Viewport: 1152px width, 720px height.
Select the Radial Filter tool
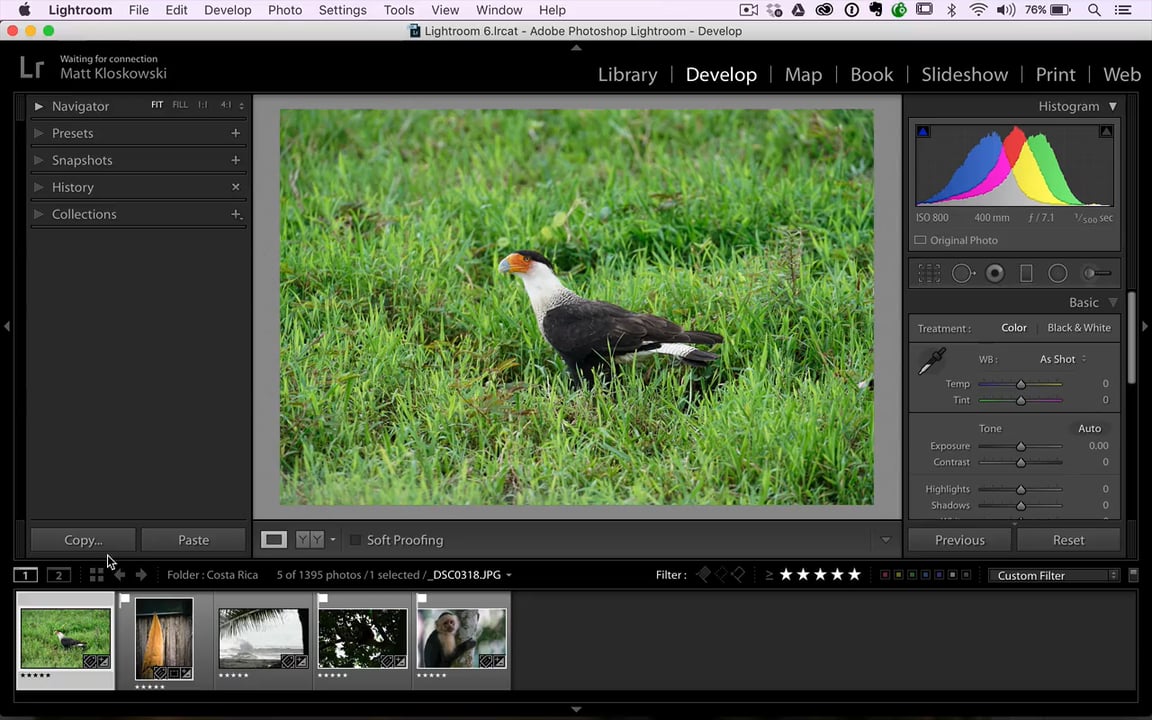pyautogui.click(x=1058, y=273)
